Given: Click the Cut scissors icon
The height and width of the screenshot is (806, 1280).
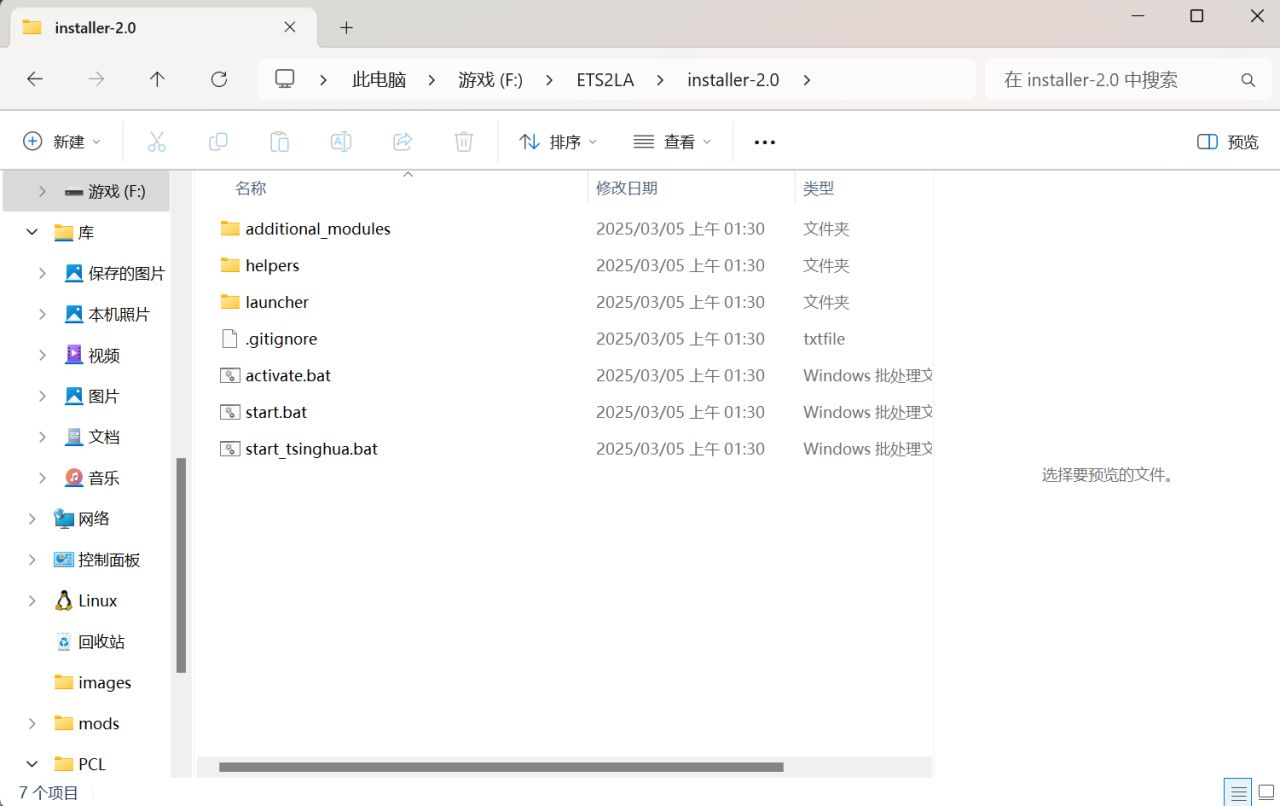Looking at the screenshot, I should click(156, 142).
